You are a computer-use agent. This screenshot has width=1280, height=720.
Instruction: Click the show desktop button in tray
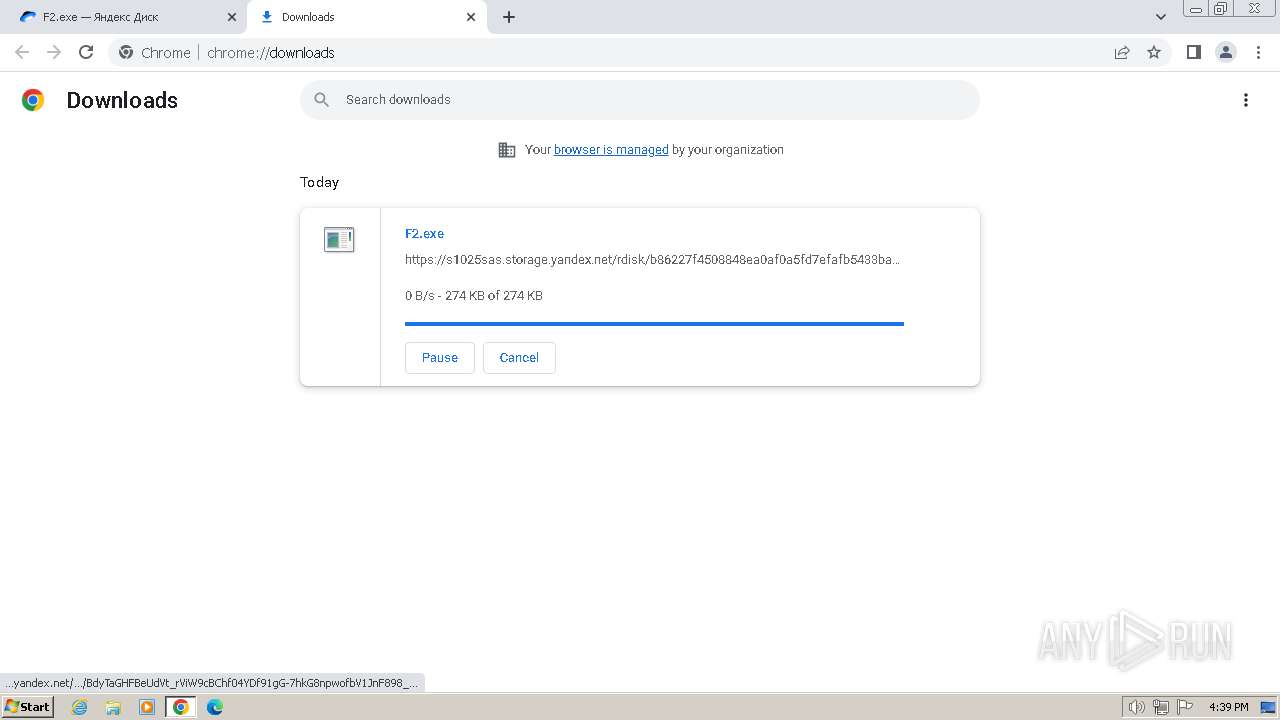(1268, 707)
